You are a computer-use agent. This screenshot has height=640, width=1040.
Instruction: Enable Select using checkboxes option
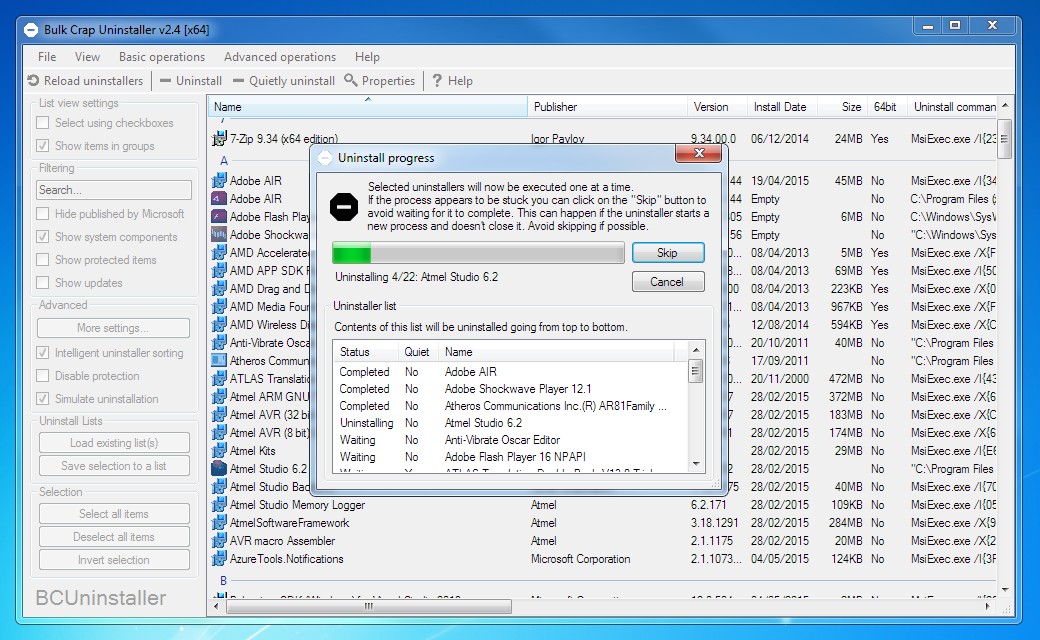coord(43,123)
